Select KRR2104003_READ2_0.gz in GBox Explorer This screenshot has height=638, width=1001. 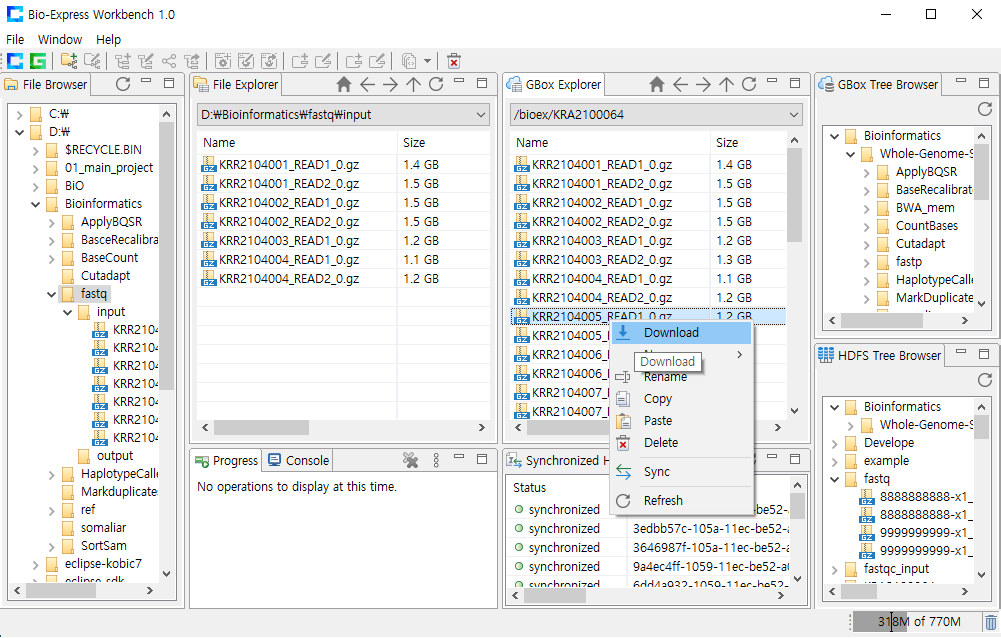[x=602, y=260]
